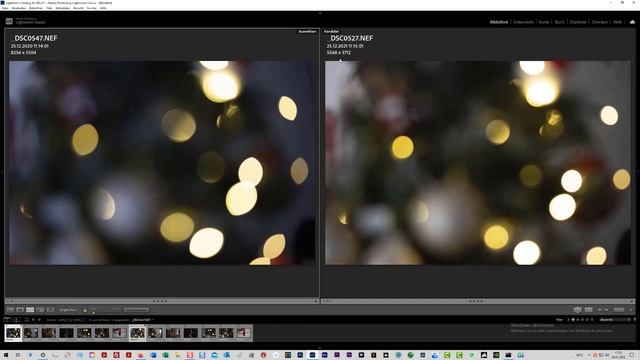Open the Ansicht menu
The width and height of the screenshot is (640, 360).
tap(78, 8)
